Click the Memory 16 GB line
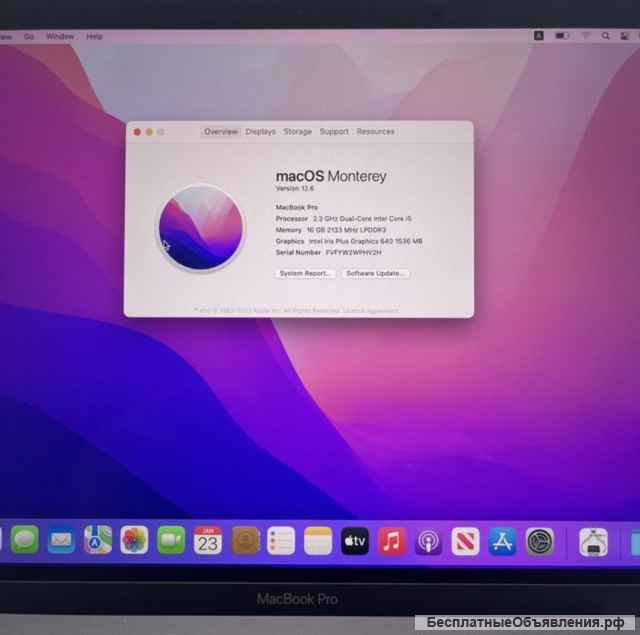 [x=331, y=230]
